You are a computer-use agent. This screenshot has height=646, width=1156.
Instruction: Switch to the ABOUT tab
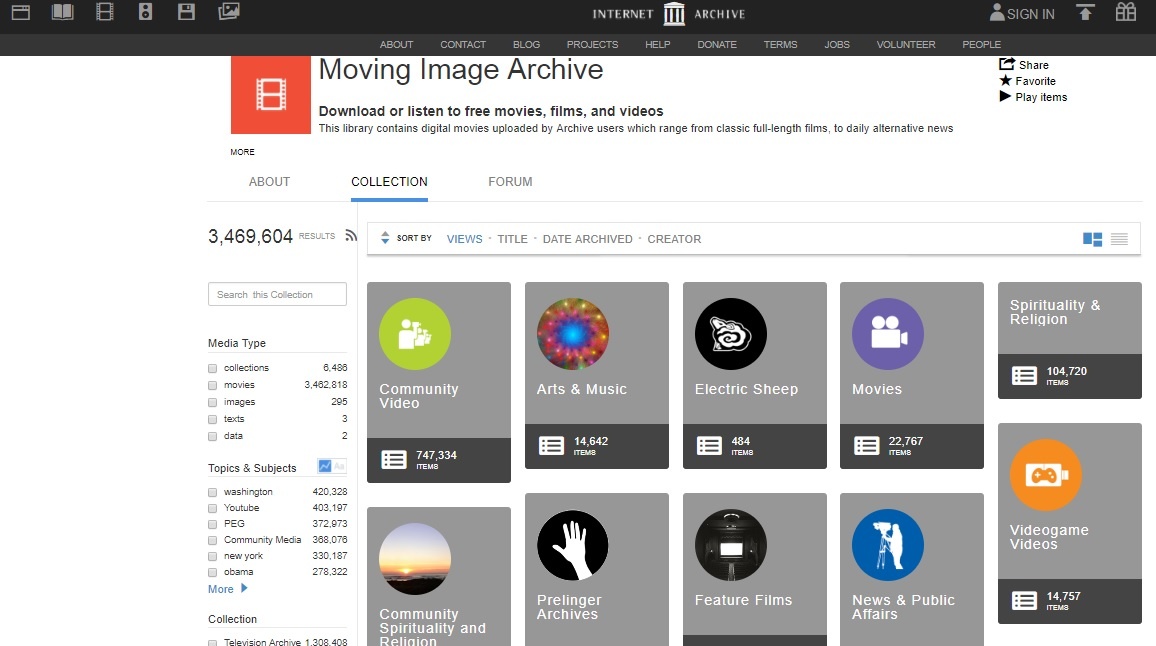[269, 181]
